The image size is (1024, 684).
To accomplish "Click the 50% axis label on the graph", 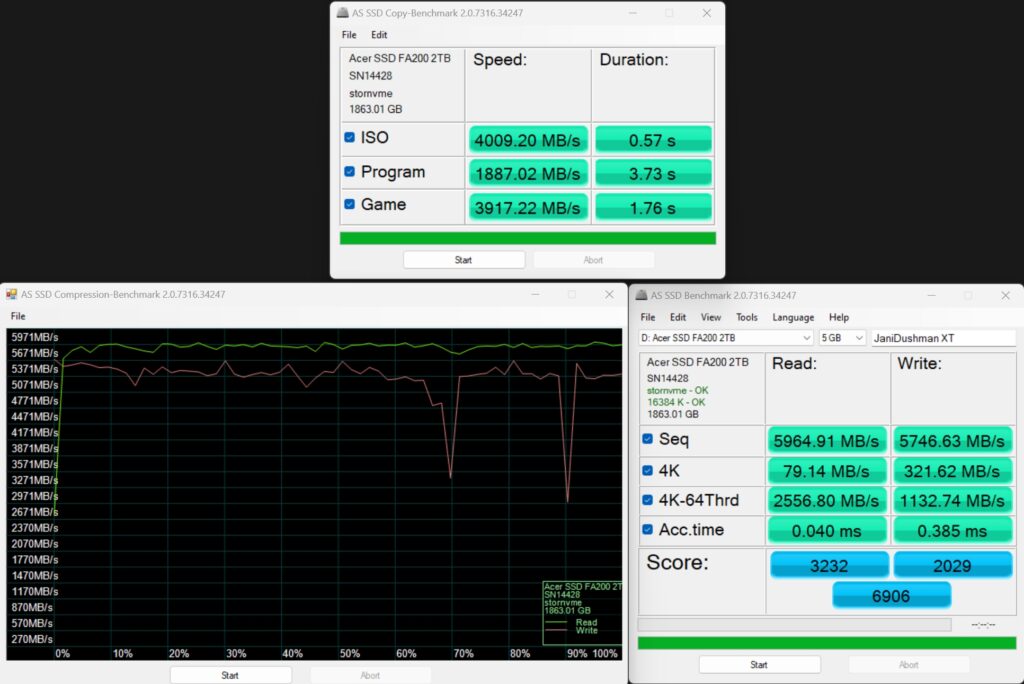I will coord(349,653).
